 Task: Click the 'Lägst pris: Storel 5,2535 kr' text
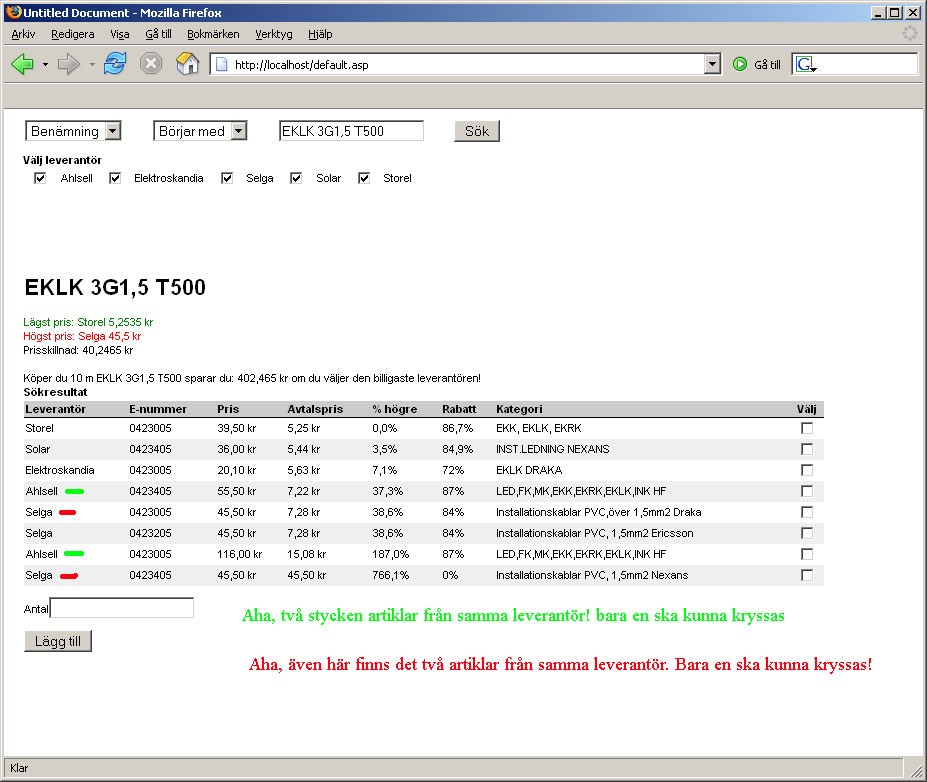(x=88, y=322)
